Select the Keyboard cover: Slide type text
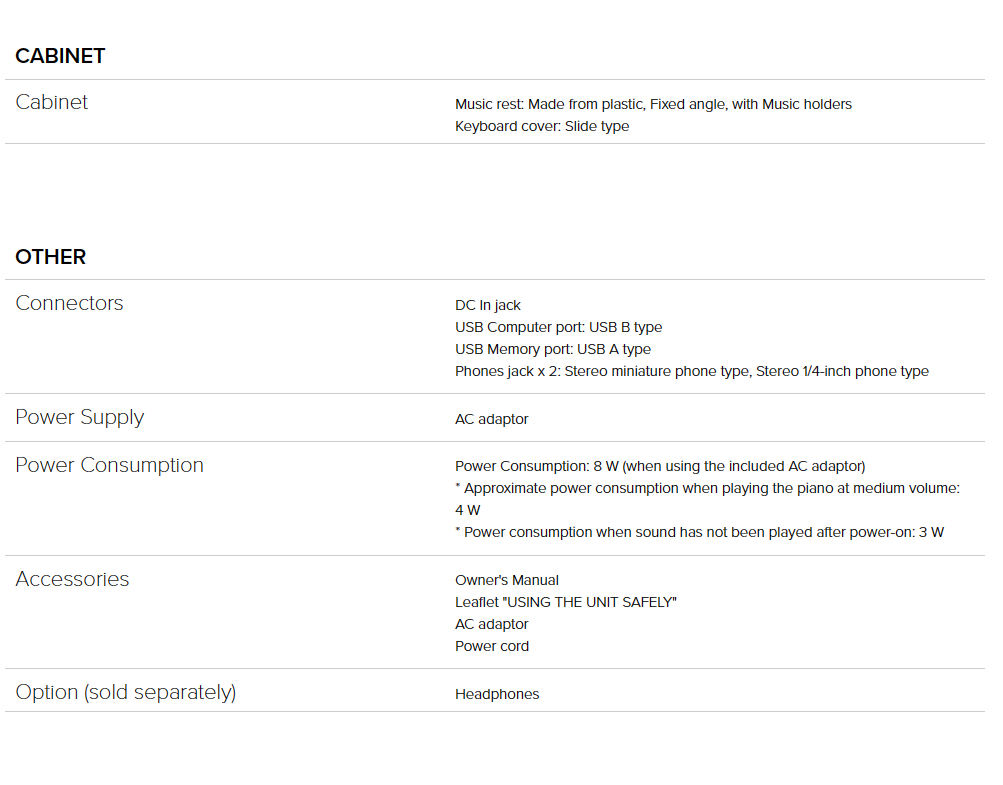1003x785 pixels. click(x=542, y=126)
